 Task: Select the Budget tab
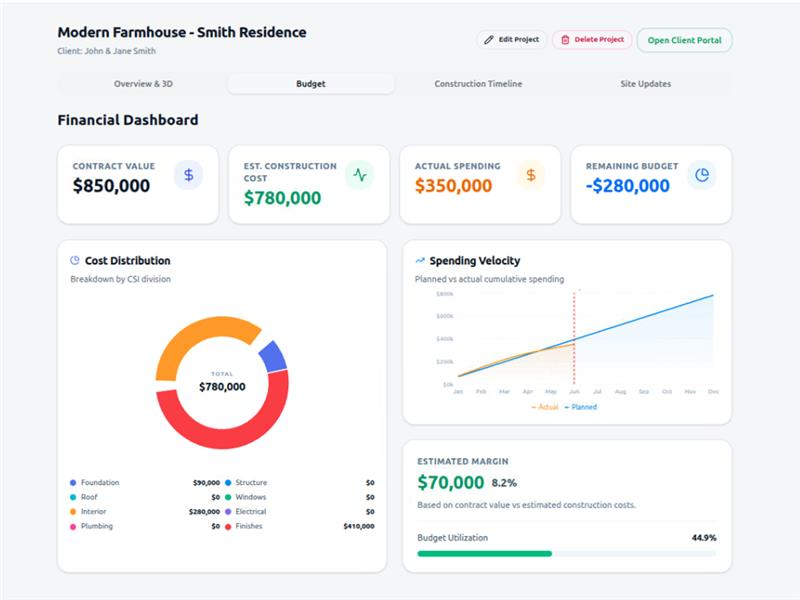[x=311, y=84]
